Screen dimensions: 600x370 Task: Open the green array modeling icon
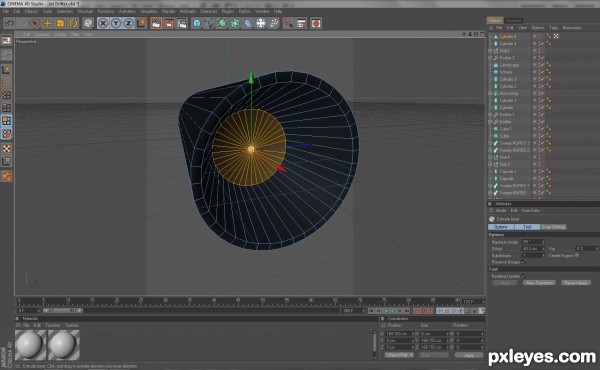(235, 23)
